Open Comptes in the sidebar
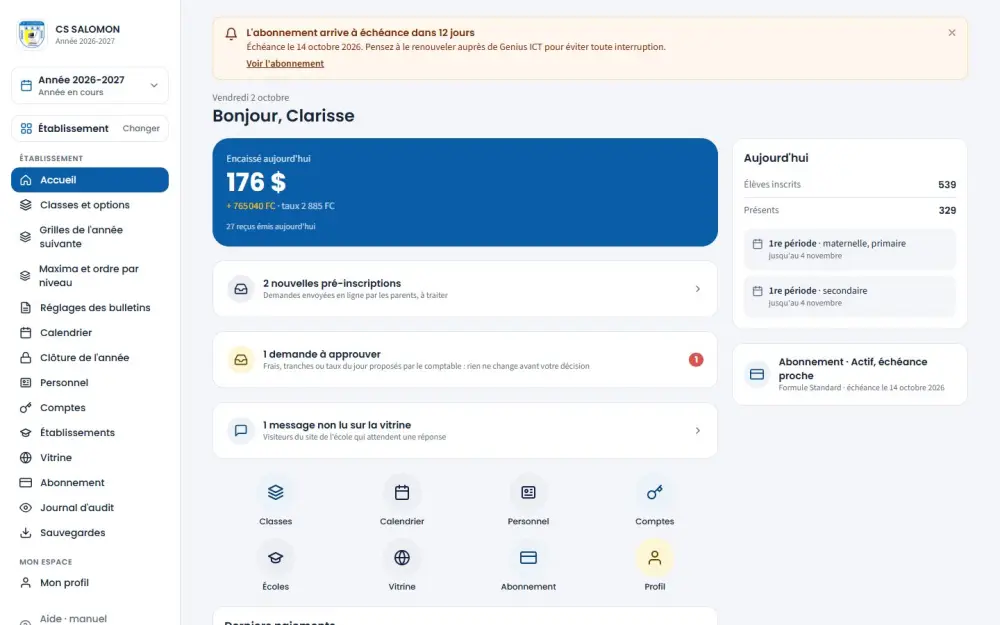Image resolution: width=1000 pixels, height=625 pixels. click(x=90, y=408)
